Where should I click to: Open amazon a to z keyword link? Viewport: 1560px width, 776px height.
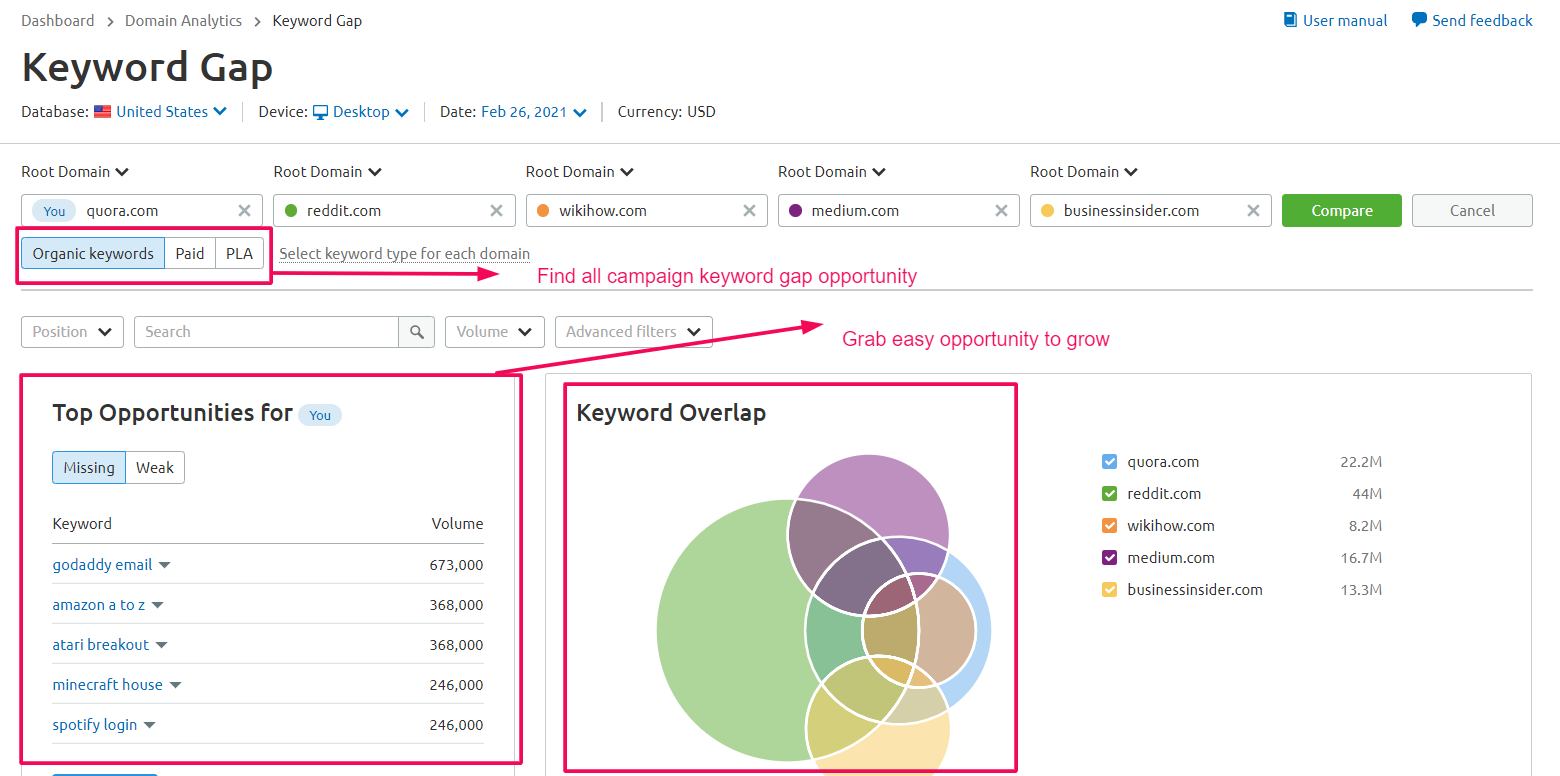pyautogui.click(x=98, y=605)
